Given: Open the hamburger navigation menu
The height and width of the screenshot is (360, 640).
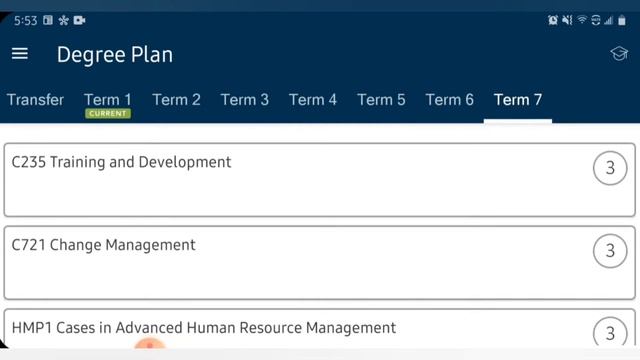Looking at the screenshot, I should [x=20, y=54].
